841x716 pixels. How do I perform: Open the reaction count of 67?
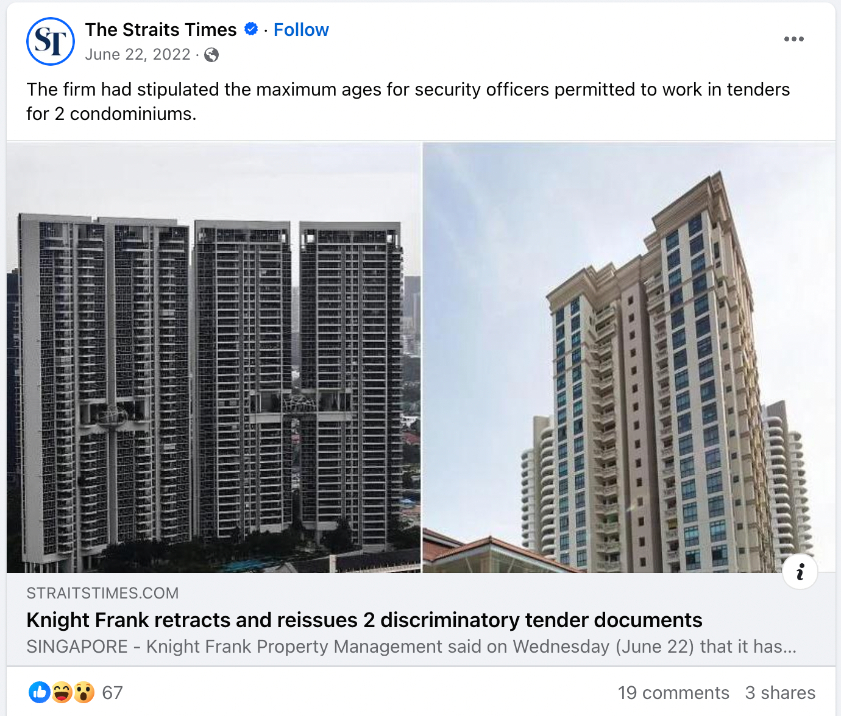pyautogui.click(x=112, y=692)
